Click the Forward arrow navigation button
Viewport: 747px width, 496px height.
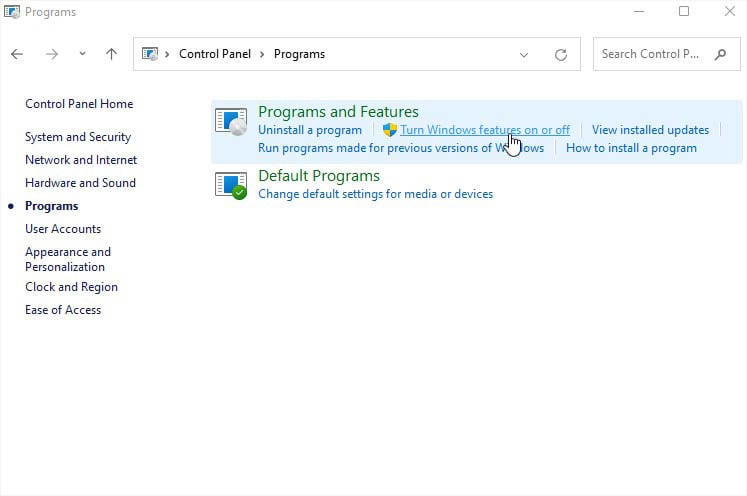[x=52, y=54]
